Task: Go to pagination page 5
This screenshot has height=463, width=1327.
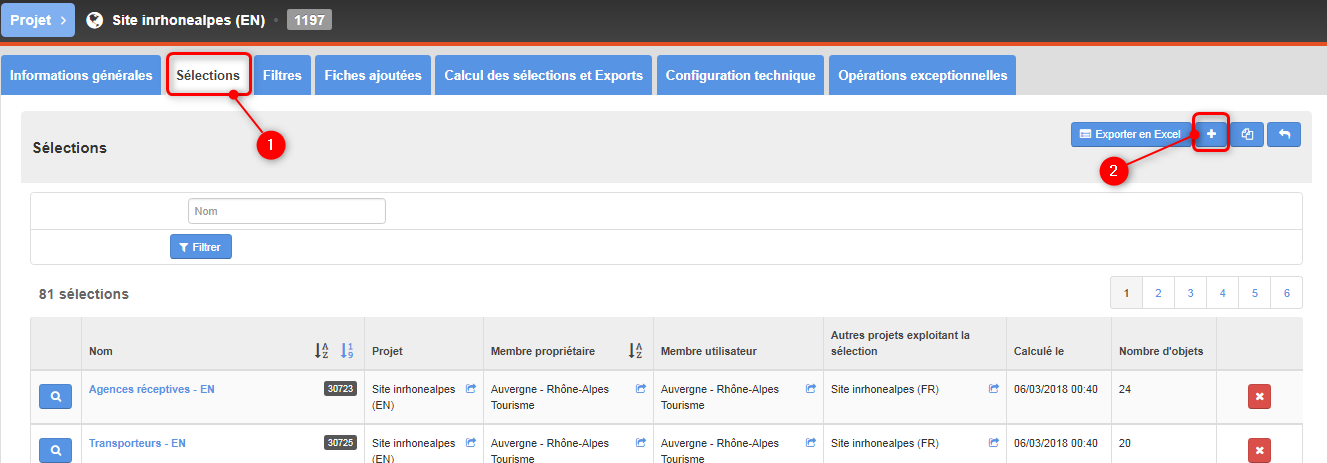Action: point(1254,293)
